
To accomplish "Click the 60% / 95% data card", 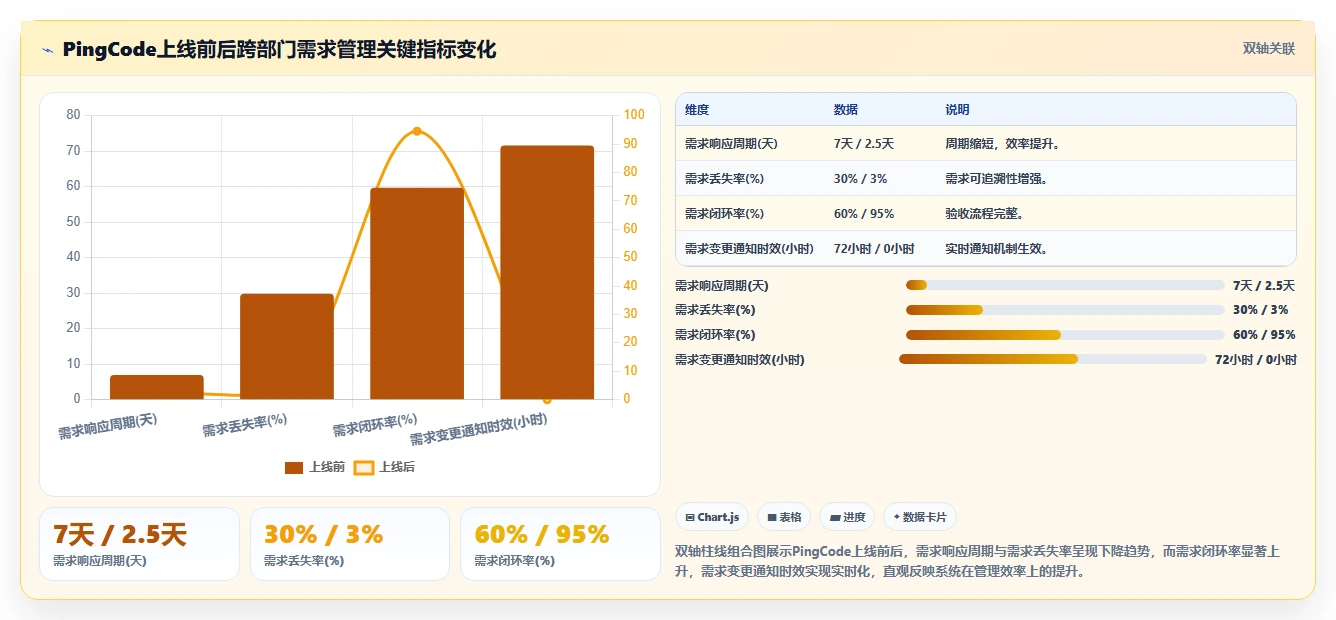I will (560, 544).
